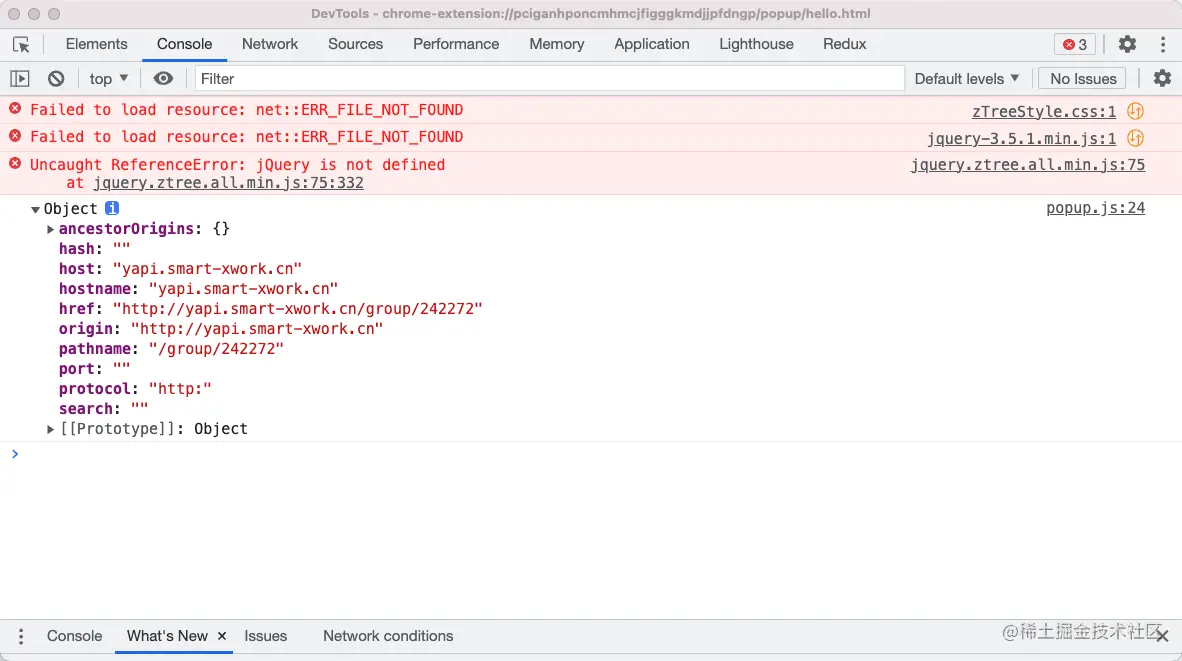1182x661 pixels.
Task: Clear the console with the ban icon
Action: click(56, 78)
